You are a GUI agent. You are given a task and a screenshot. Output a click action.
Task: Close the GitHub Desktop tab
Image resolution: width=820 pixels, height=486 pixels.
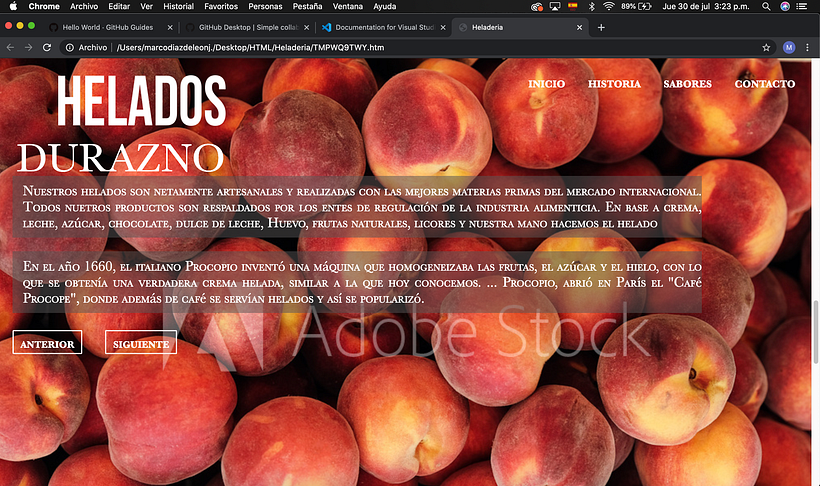coord(306,27)
